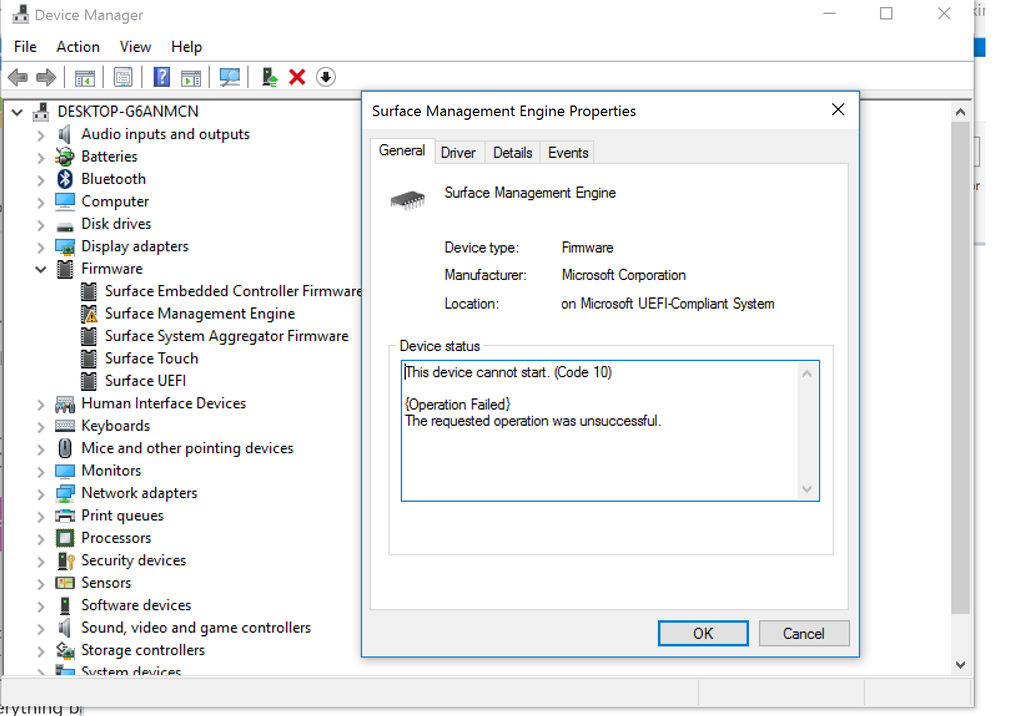
Task: Click the Scan for hardware changes monitor icon
Action: pos(229,77)
